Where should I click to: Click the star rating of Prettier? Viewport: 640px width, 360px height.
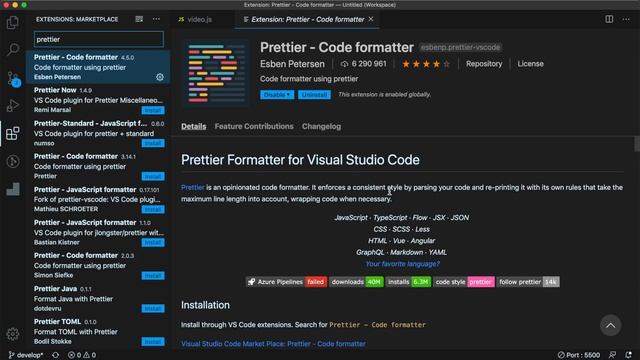tap(426, 64)
